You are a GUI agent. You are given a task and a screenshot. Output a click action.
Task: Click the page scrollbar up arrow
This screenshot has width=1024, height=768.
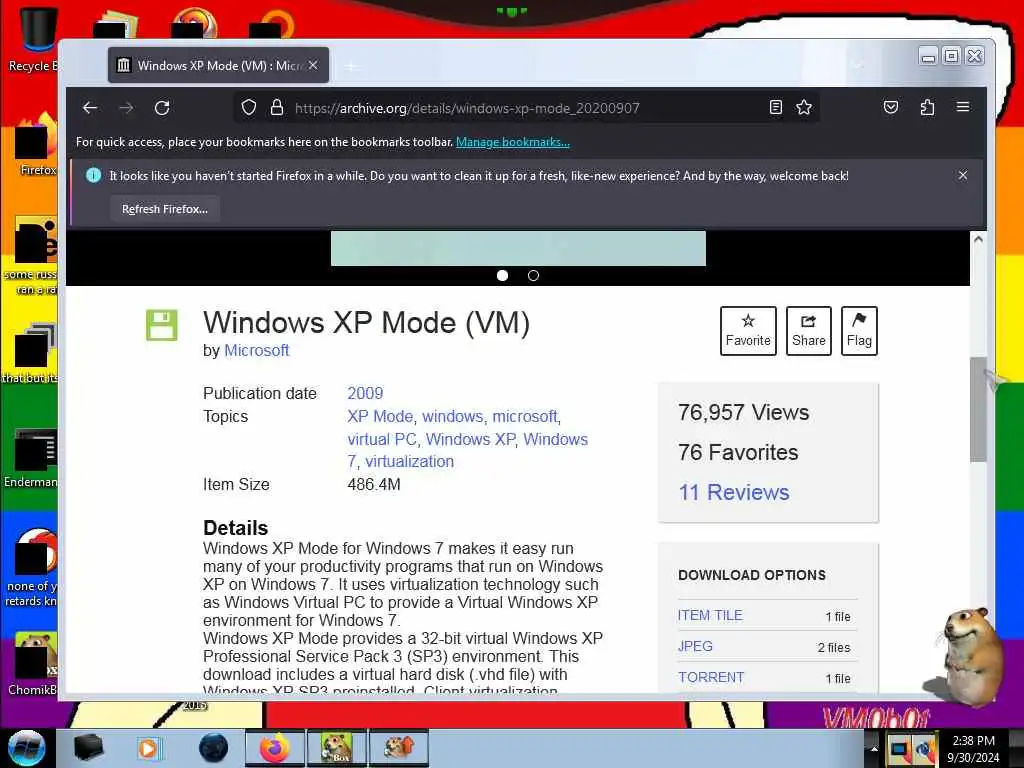[x=978, y=239]
